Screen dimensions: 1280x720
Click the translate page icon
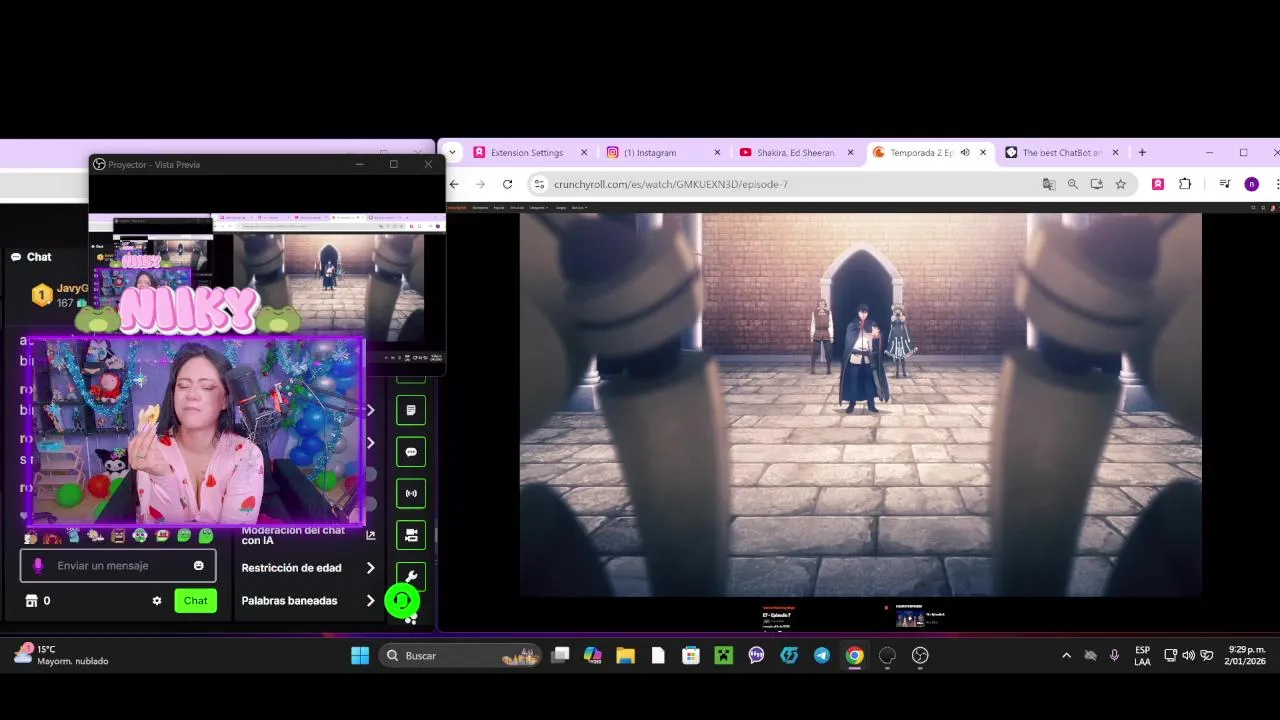1048,184
